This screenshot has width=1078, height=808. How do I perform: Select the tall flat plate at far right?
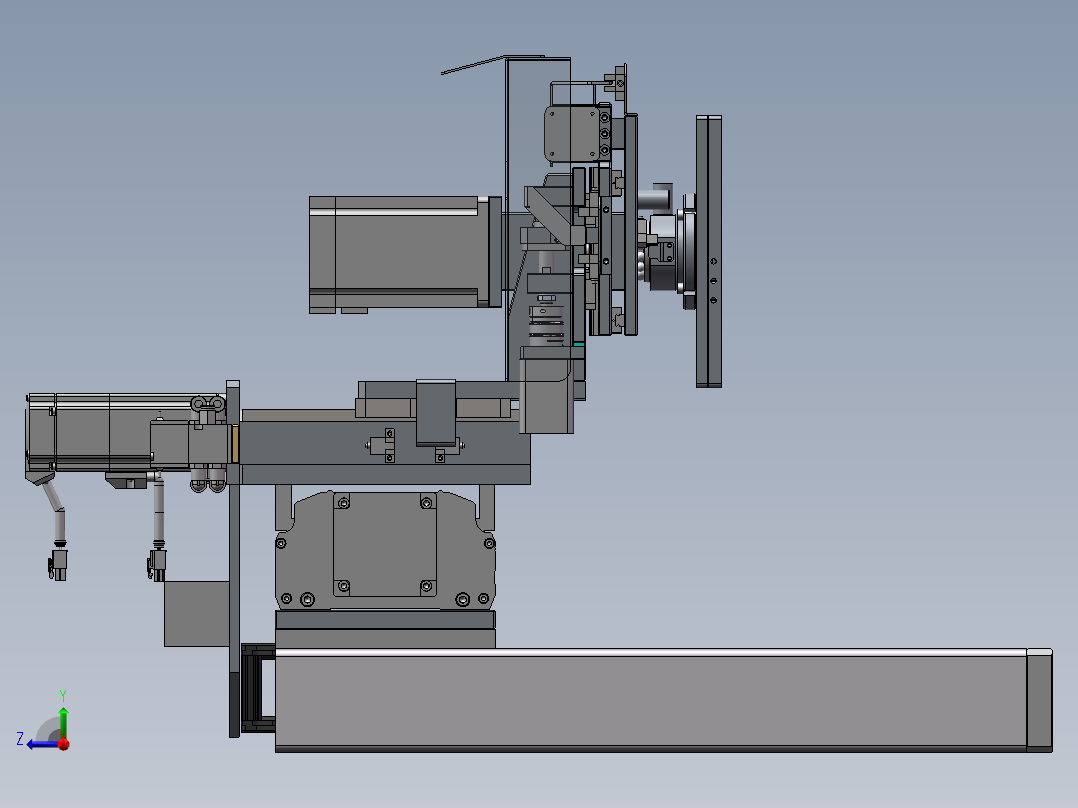point(709,252)
